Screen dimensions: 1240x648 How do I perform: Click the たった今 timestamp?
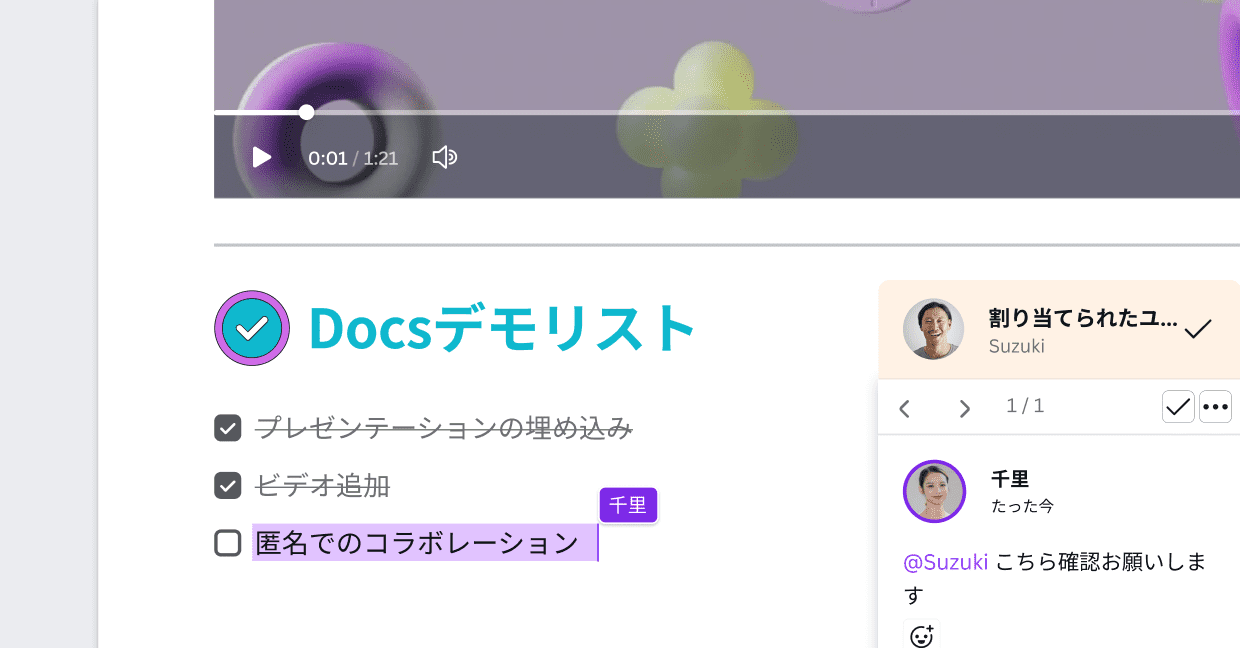pyautogui.click(x=1022, y=506)
